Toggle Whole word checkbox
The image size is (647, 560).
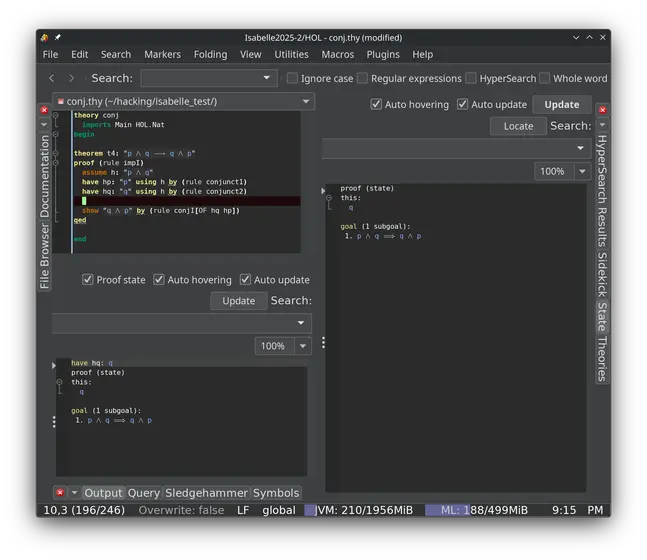pos(545,78)
